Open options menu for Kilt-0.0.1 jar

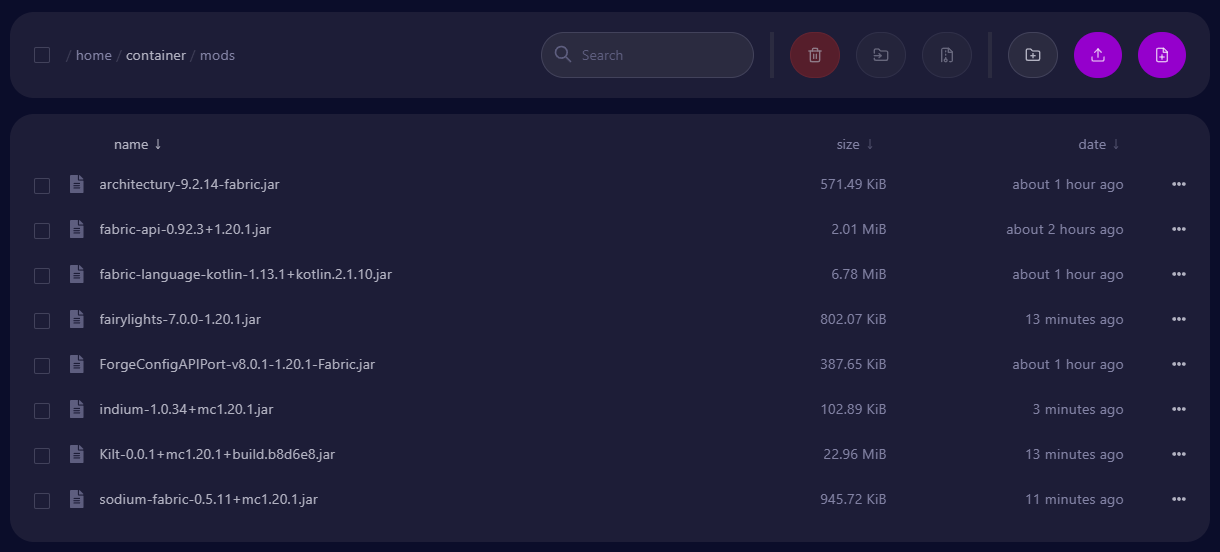point(1179,454)
